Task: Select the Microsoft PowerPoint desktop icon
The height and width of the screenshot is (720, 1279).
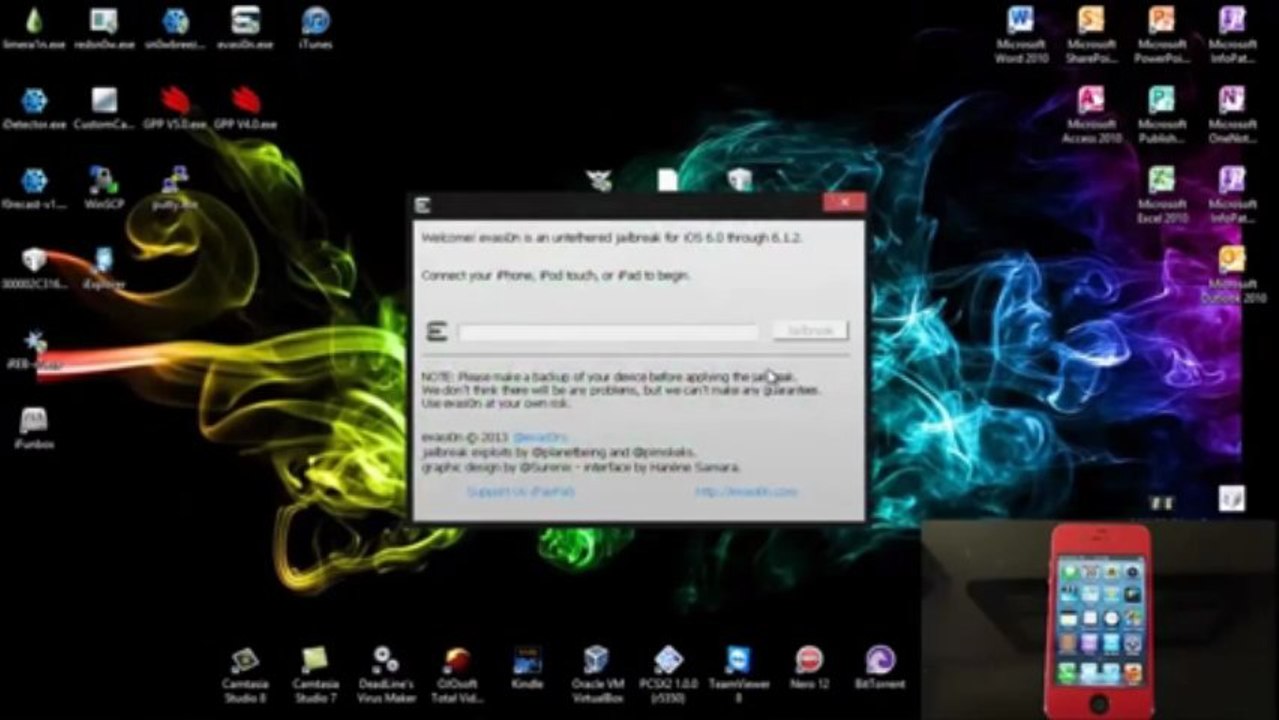Action: tap(1161, 34)
